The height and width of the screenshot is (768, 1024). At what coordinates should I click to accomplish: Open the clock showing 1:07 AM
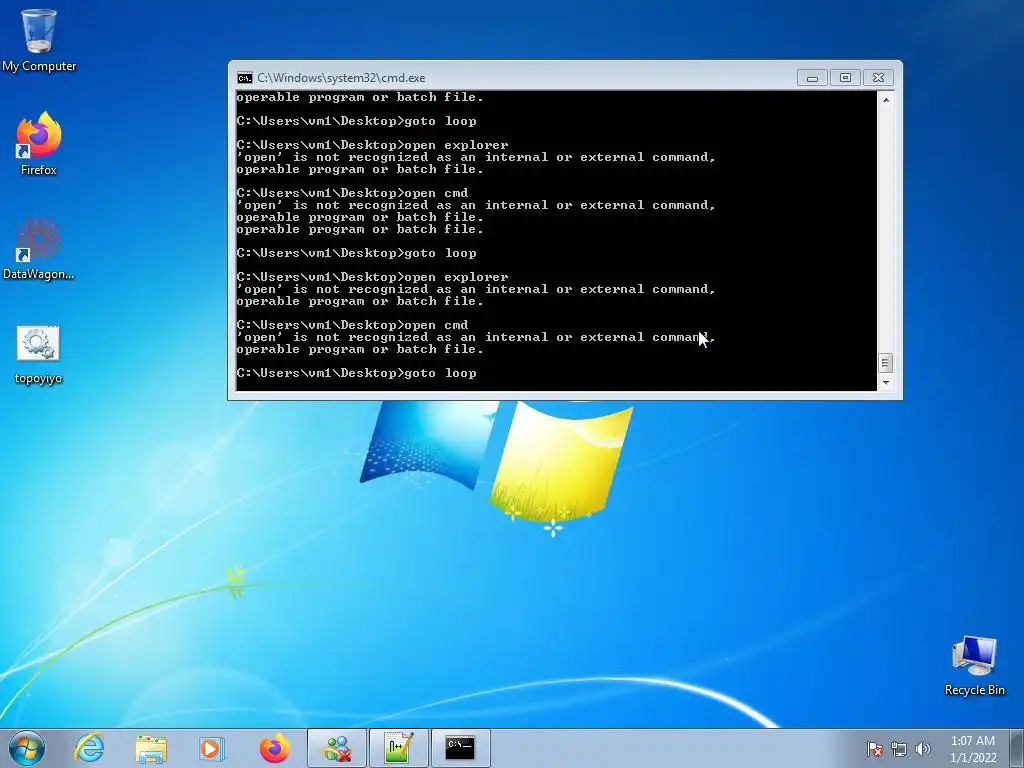973,741
